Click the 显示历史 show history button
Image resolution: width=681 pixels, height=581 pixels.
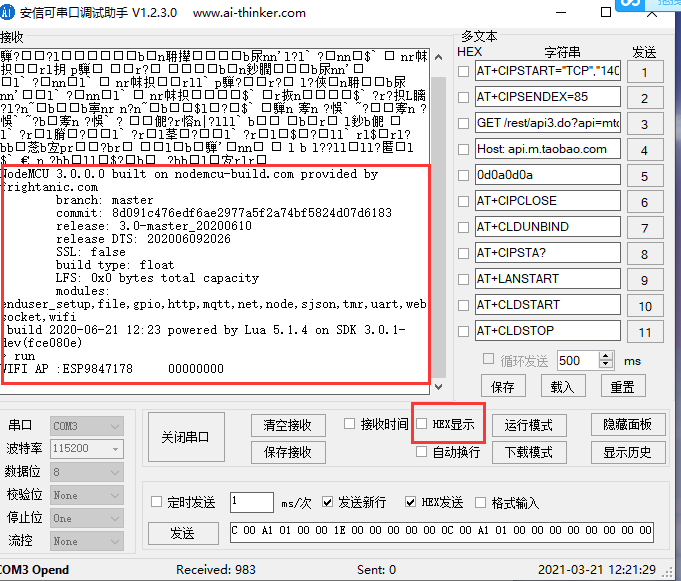[x=628, y=452]
